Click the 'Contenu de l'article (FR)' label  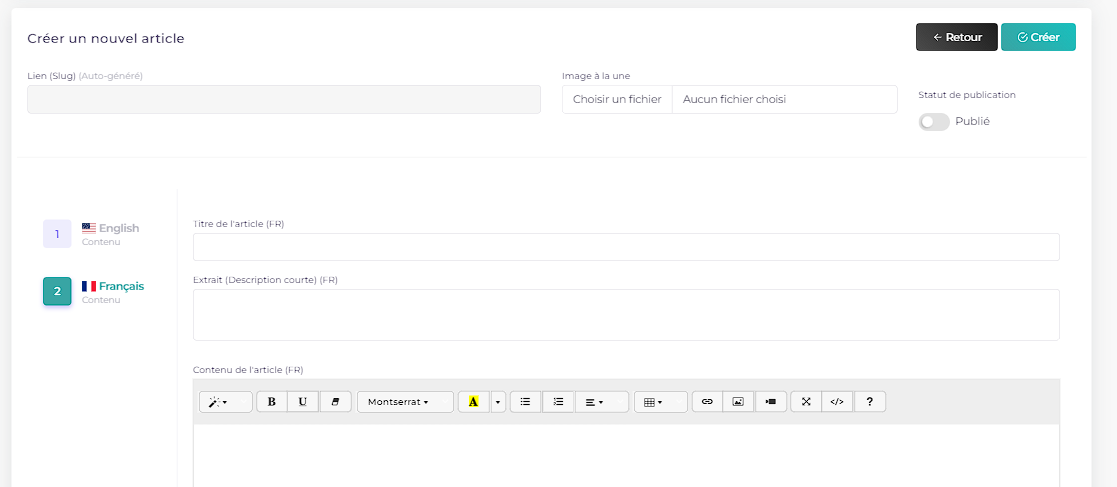(x=248, y=370)
